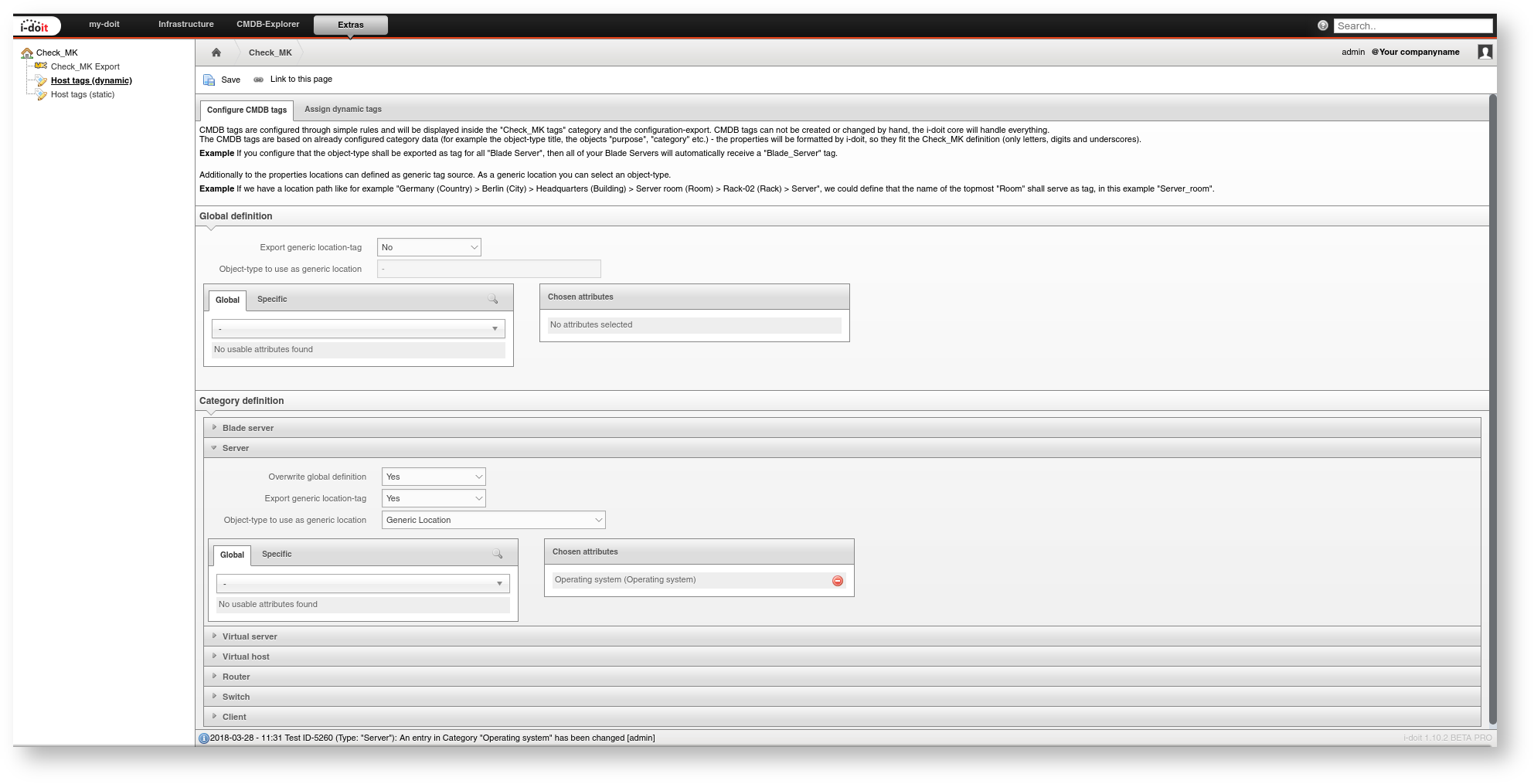This screenshot has width=1534, height=784.
Task: Open the my-doit menu
Action: (x=104, y=25)
